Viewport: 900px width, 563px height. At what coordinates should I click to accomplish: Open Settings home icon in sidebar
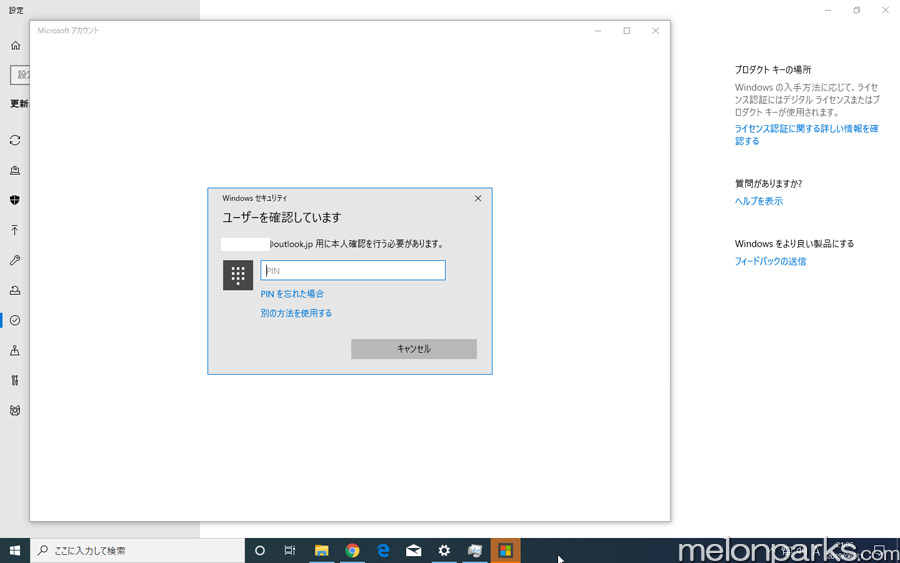click(15, 45)
